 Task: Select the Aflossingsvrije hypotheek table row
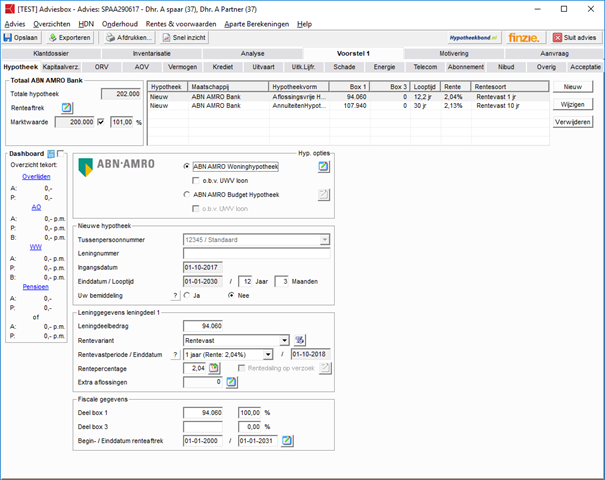pos(348,97)
